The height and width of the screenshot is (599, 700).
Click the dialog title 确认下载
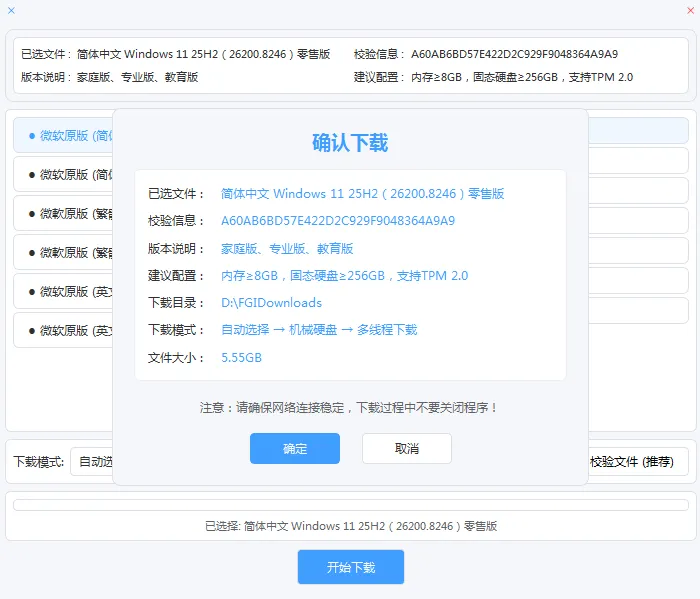(x=350, y=143)
